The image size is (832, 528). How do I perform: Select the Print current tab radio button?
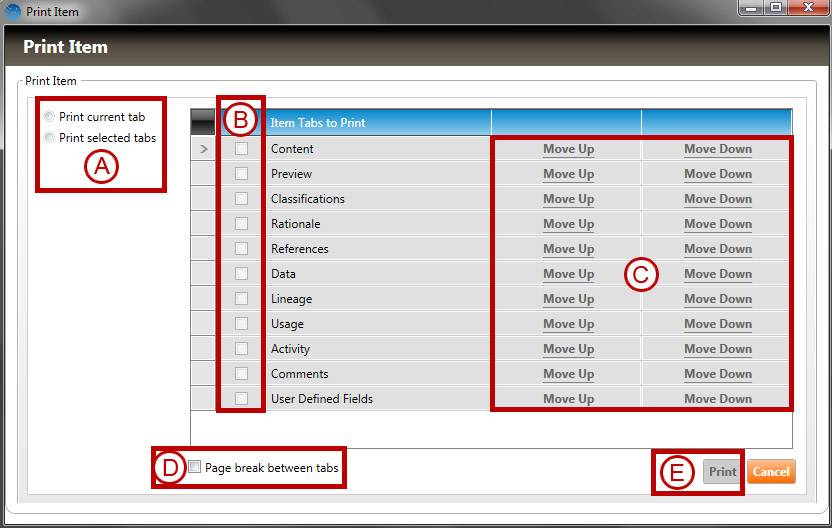(49, 117)
